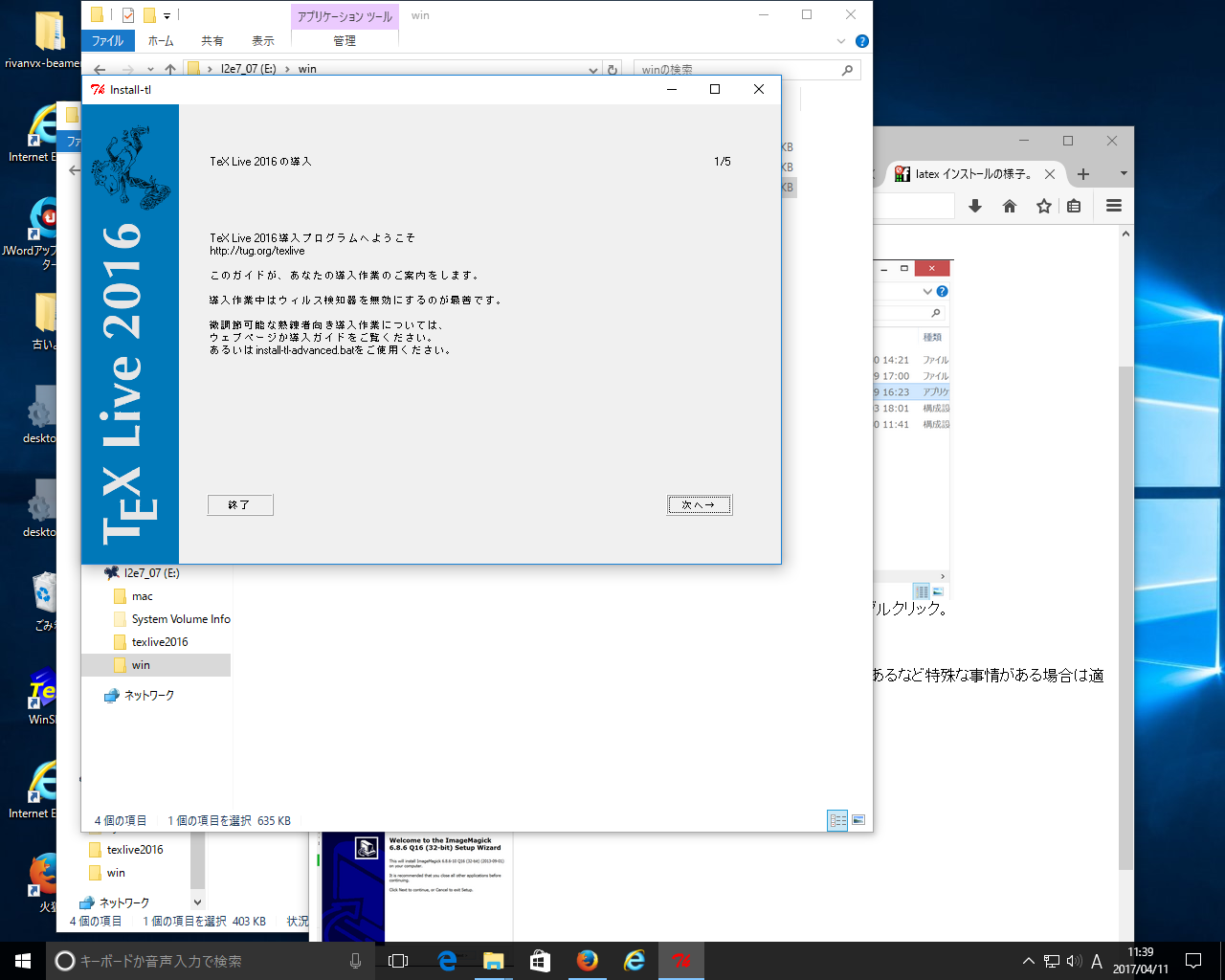Go back in the win Explorer window

click(100, 69)
